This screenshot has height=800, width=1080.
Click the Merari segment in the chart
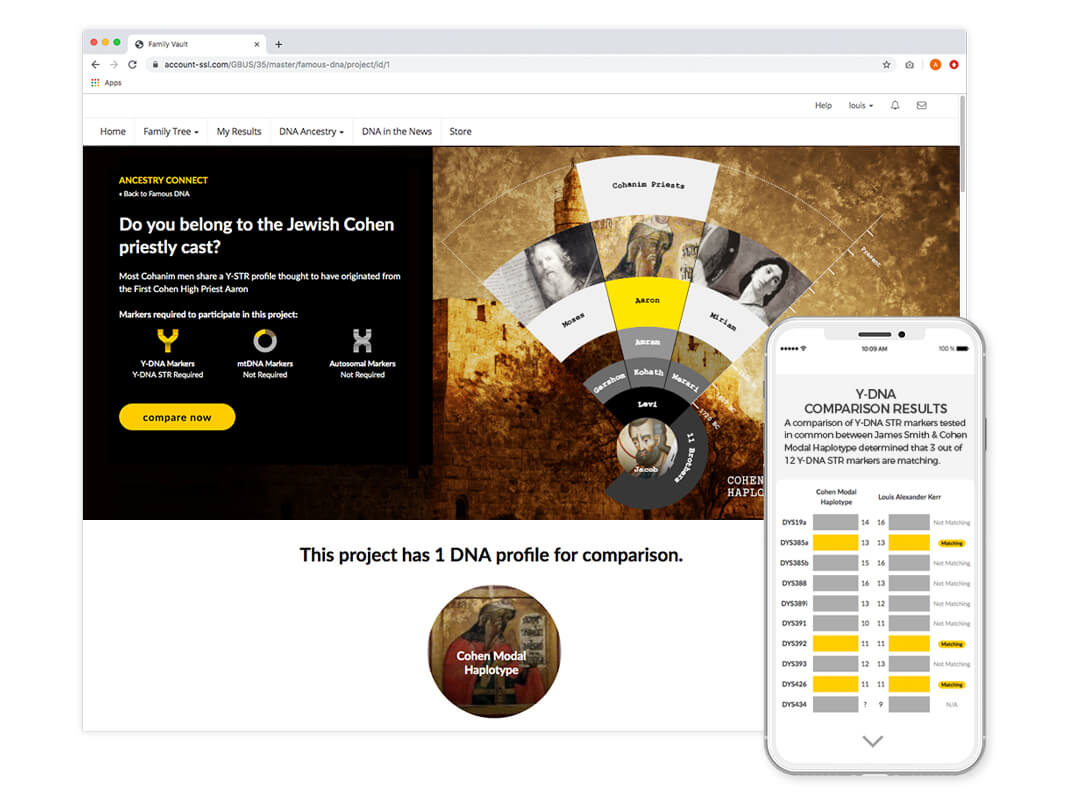tap(685, 382)
